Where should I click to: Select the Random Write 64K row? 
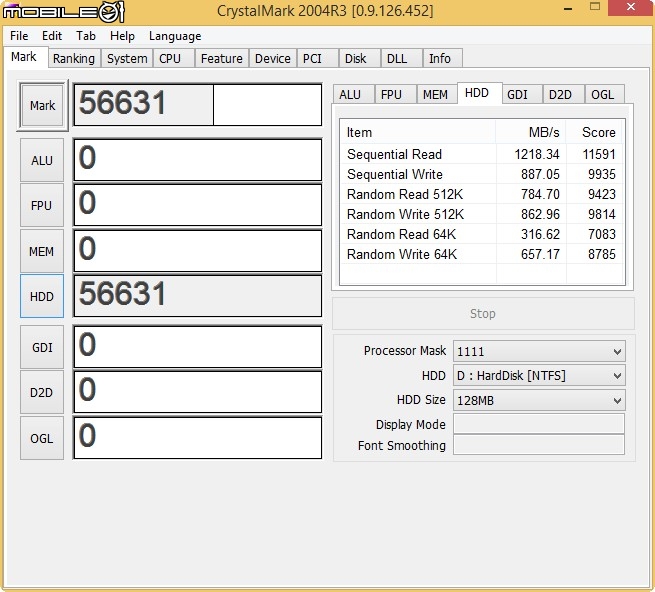(482, 254)
